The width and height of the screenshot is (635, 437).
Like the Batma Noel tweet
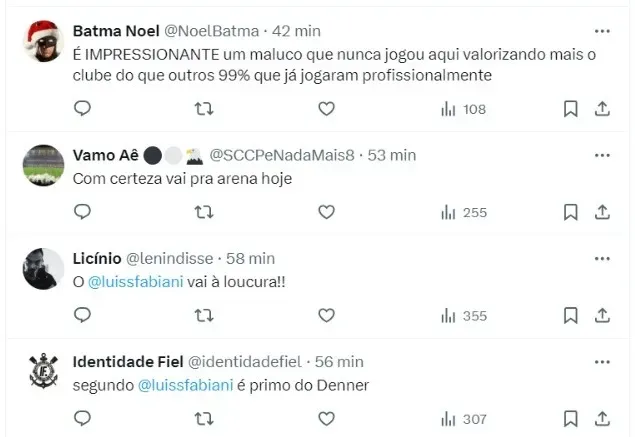(326, 108)
